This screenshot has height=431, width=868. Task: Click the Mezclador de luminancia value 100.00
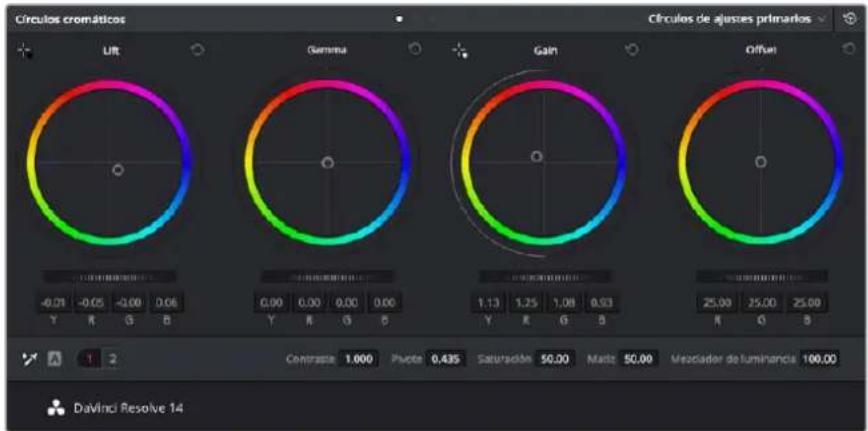(x=819, y=359)
